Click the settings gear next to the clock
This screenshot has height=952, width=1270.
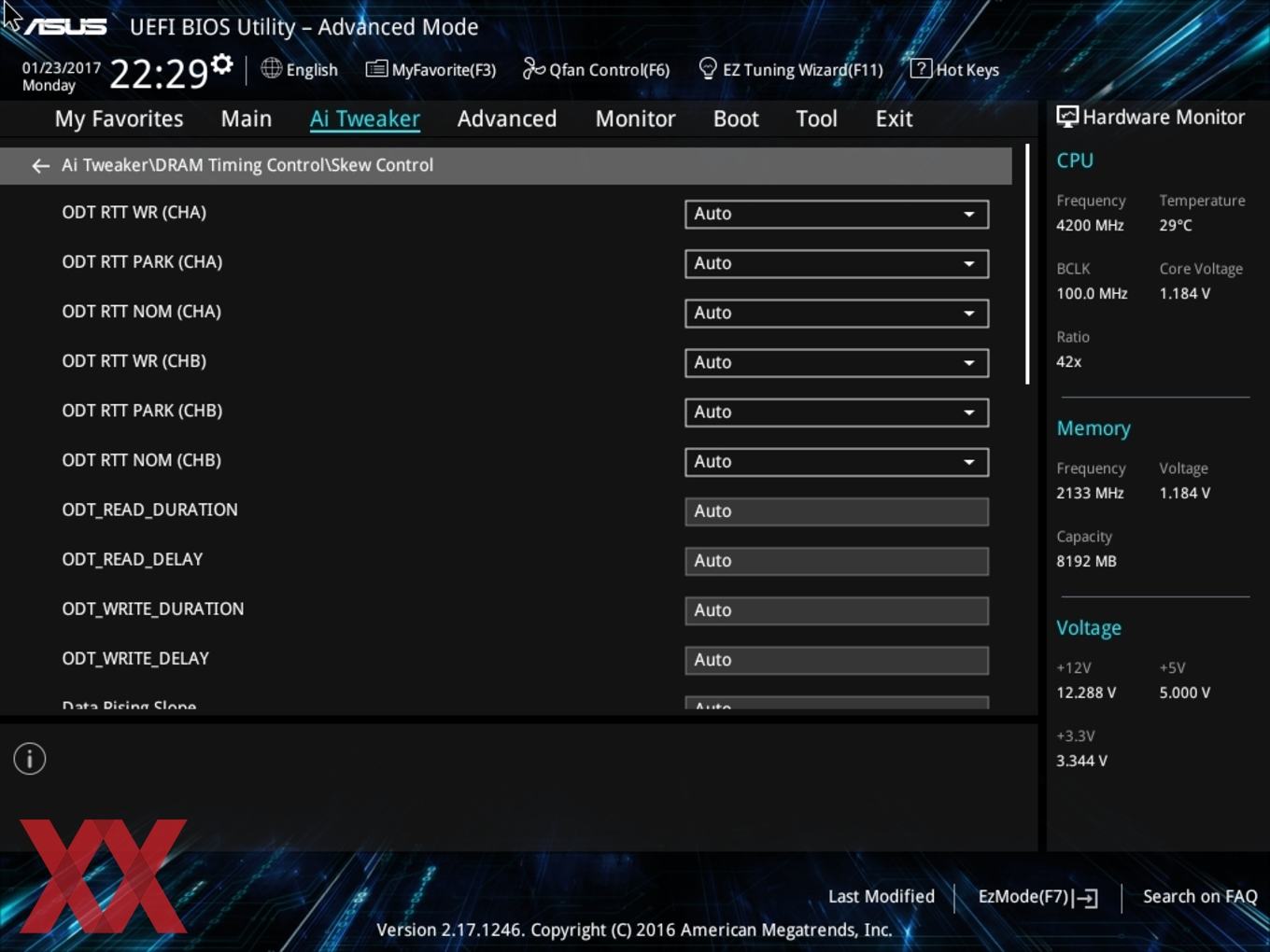(x=222, y=63)
